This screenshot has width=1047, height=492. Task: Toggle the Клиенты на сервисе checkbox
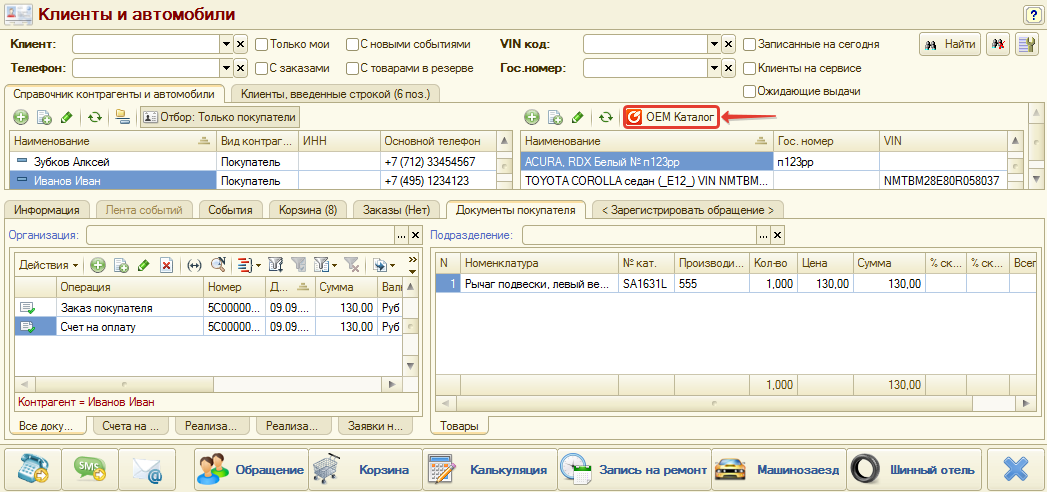click(x=750, y=67)
